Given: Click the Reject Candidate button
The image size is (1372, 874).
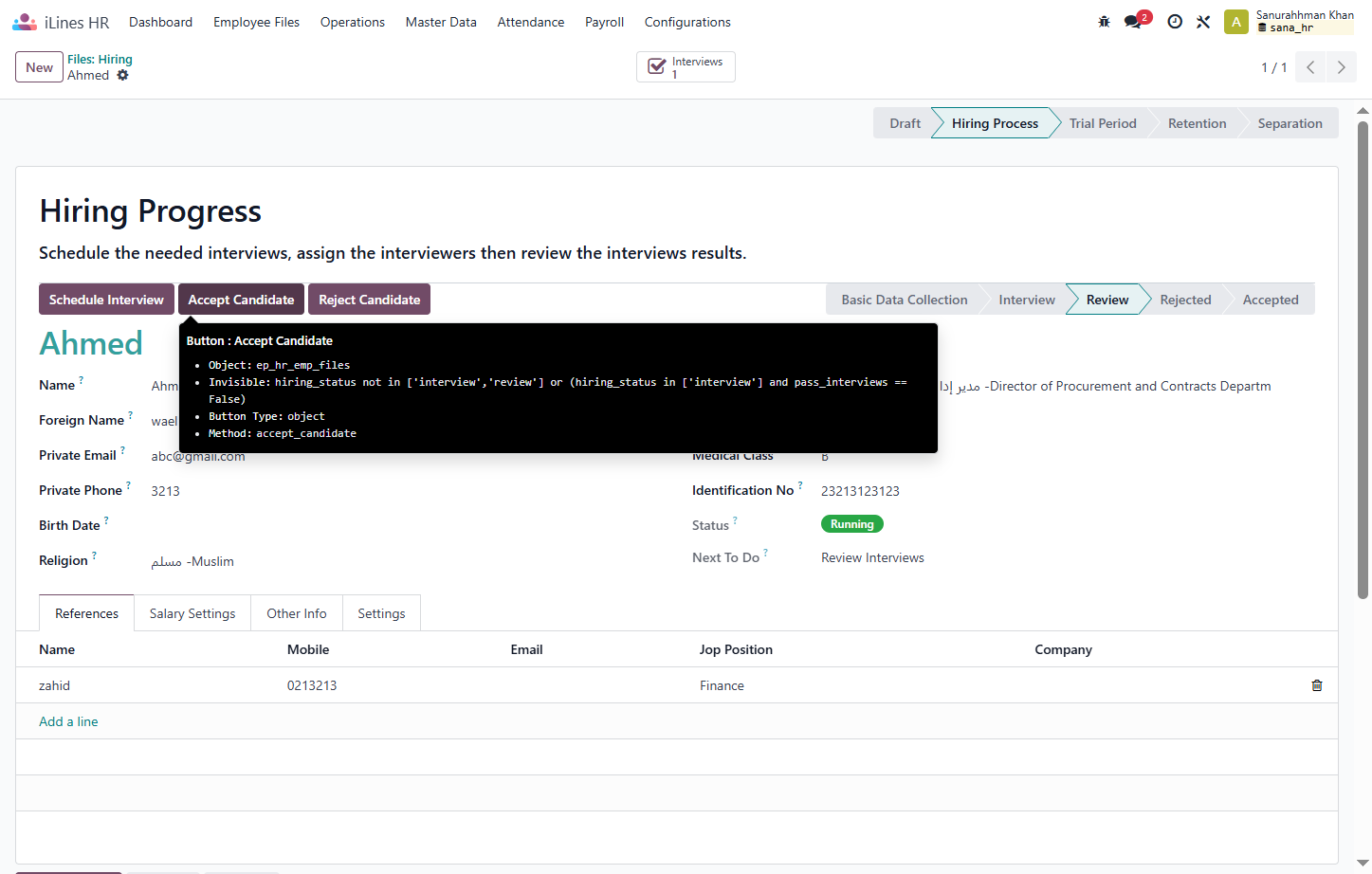Looking at the screenshot, I should (369, 300).
